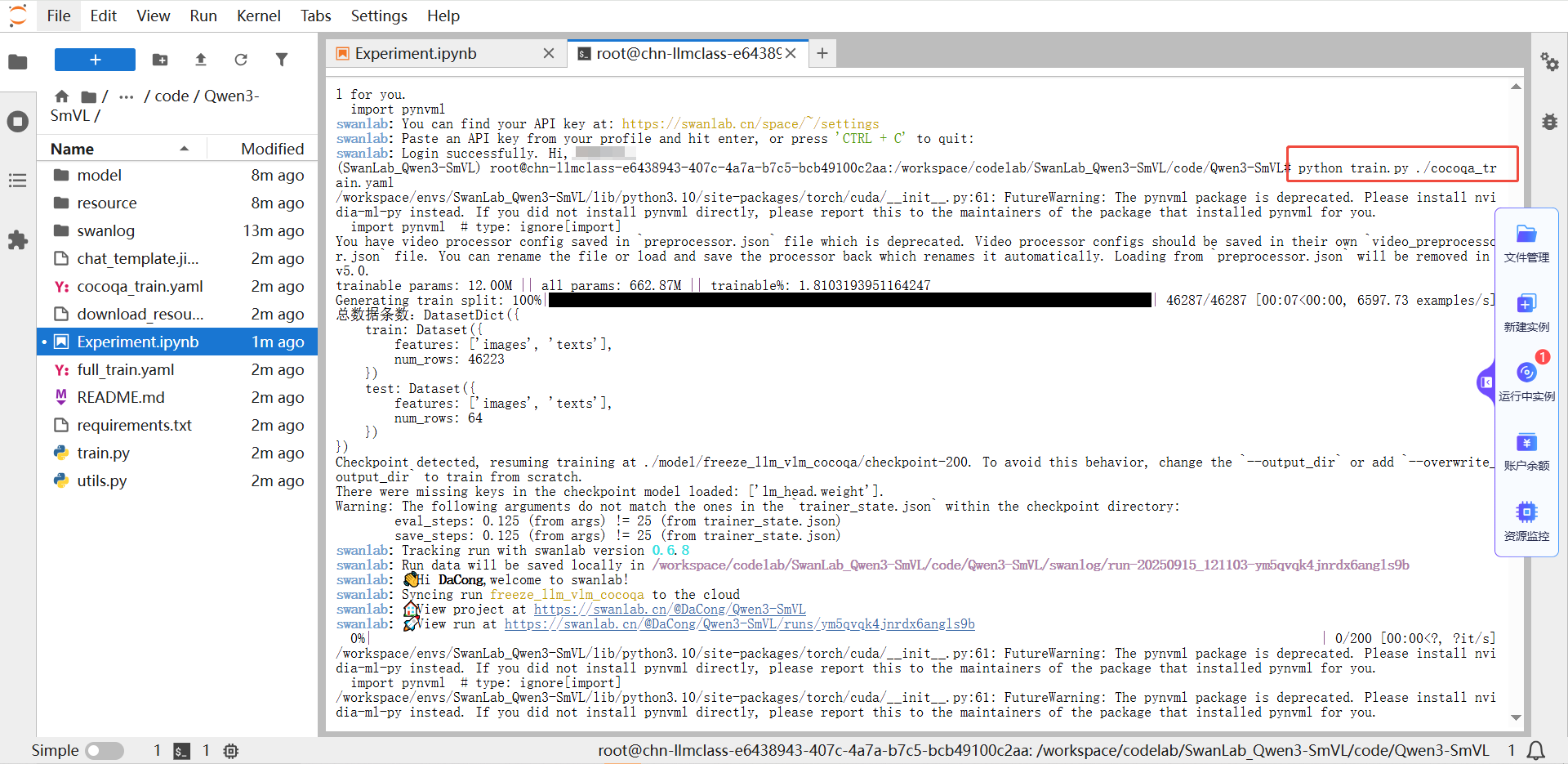
Task: Click the Jupyter logo icon
Action: click(18, 16)
